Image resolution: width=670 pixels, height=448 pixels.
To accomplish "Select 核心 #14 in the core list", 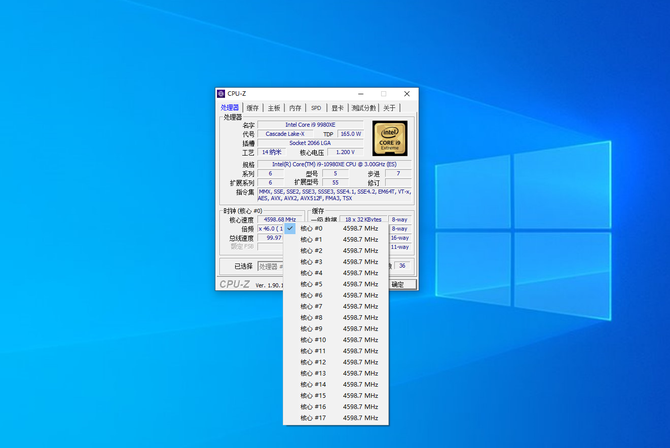I will point(336,384).
